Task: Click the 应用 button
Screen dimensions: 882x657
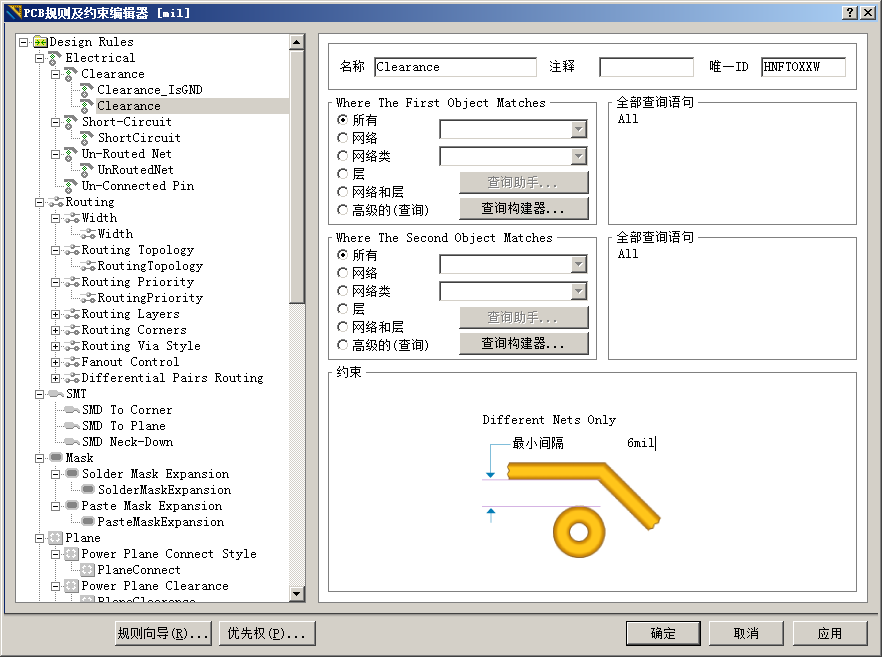Action: [x=830, y=633]
